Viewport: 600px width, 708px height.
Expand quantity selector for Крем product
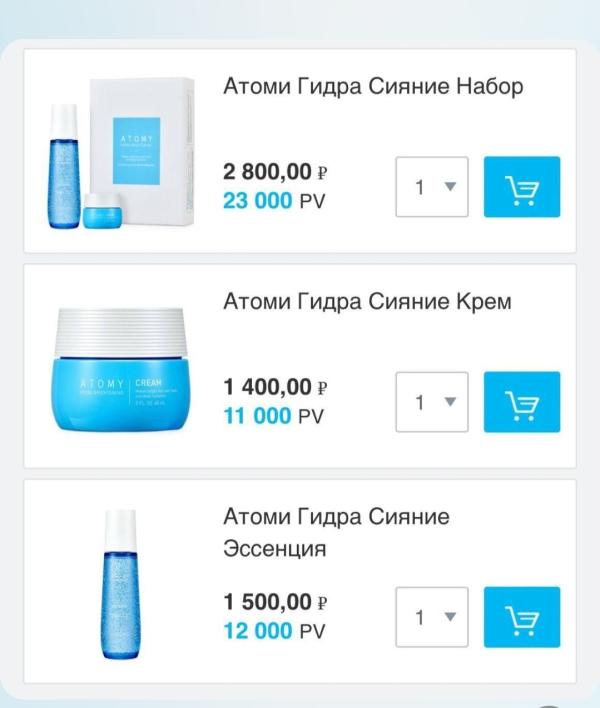432,402
